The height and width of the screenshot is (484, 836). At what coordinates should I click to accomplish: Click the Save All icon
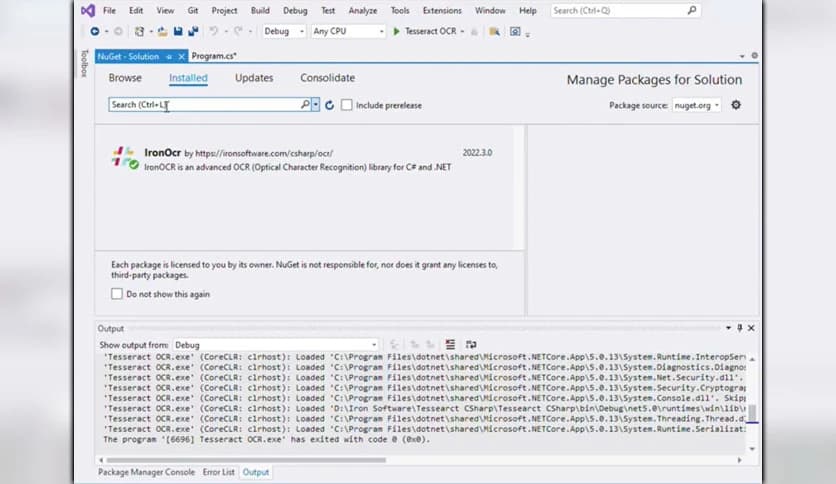[193, 31]
